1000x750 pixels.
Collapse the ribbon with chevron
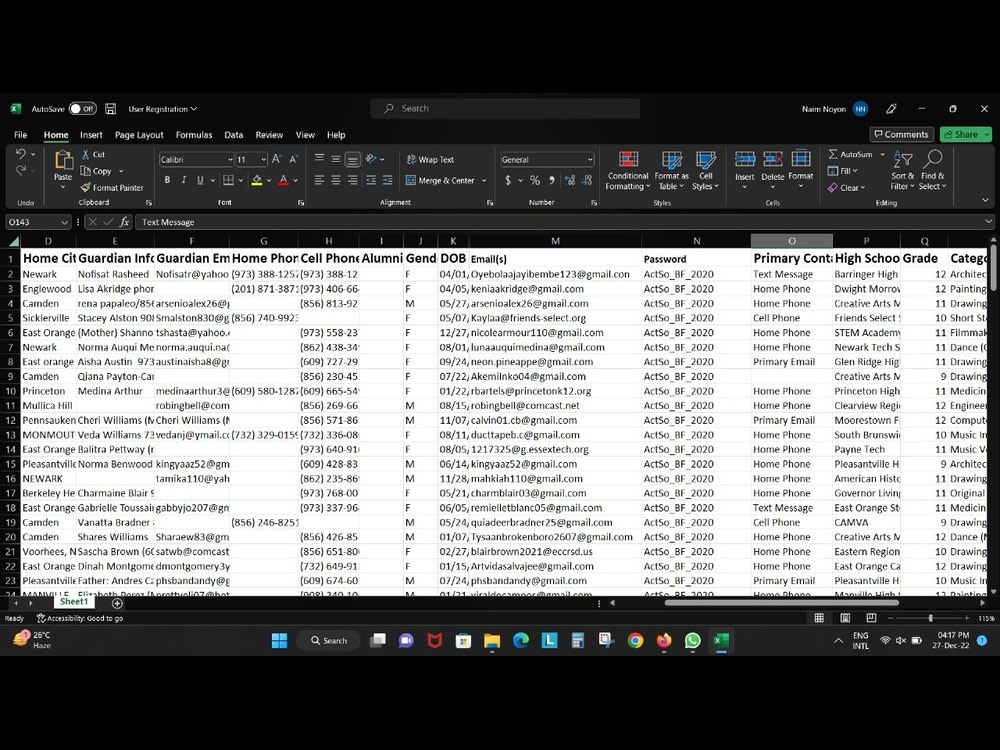click(985, 200)
